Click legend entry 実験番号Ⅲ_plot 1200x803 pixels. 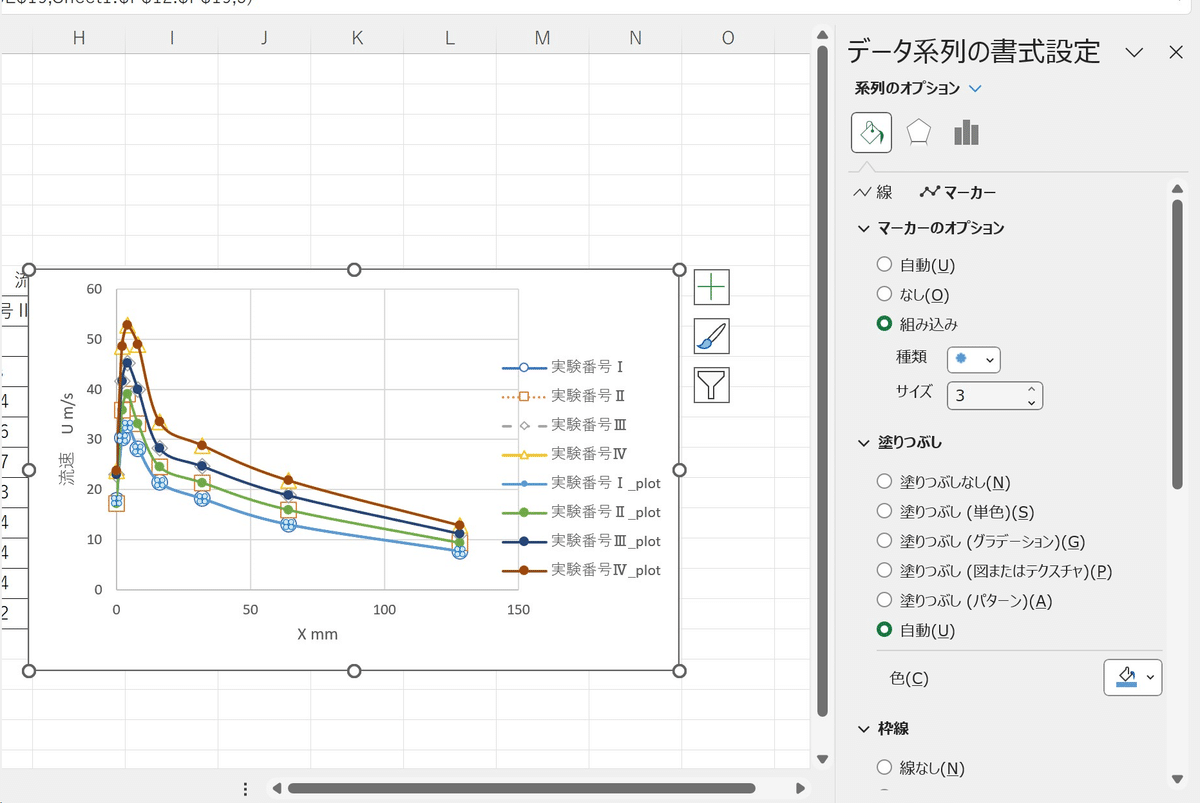pos(582,541)
